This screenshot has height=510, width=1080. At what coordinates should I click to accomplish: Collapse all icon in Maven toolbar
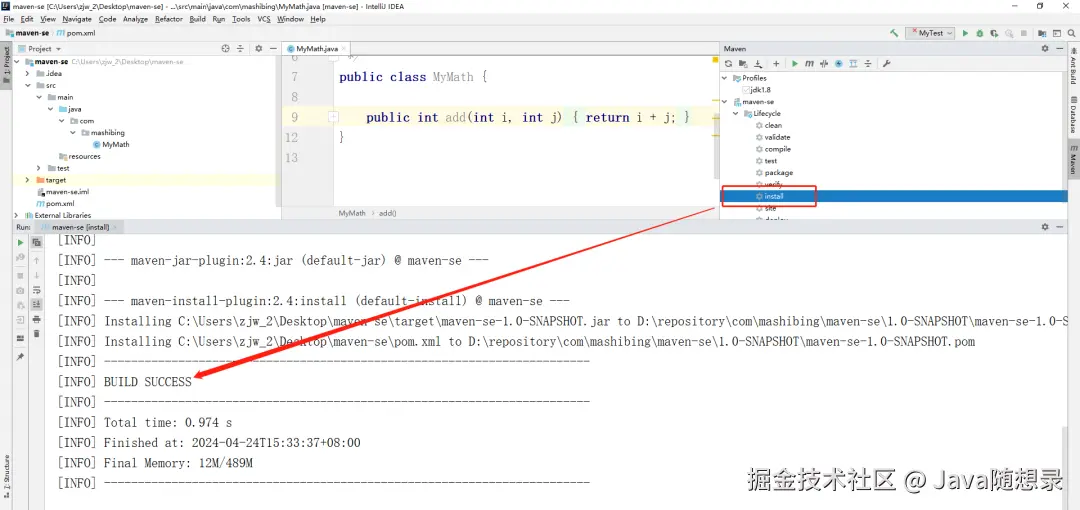(x=867, y=63)
